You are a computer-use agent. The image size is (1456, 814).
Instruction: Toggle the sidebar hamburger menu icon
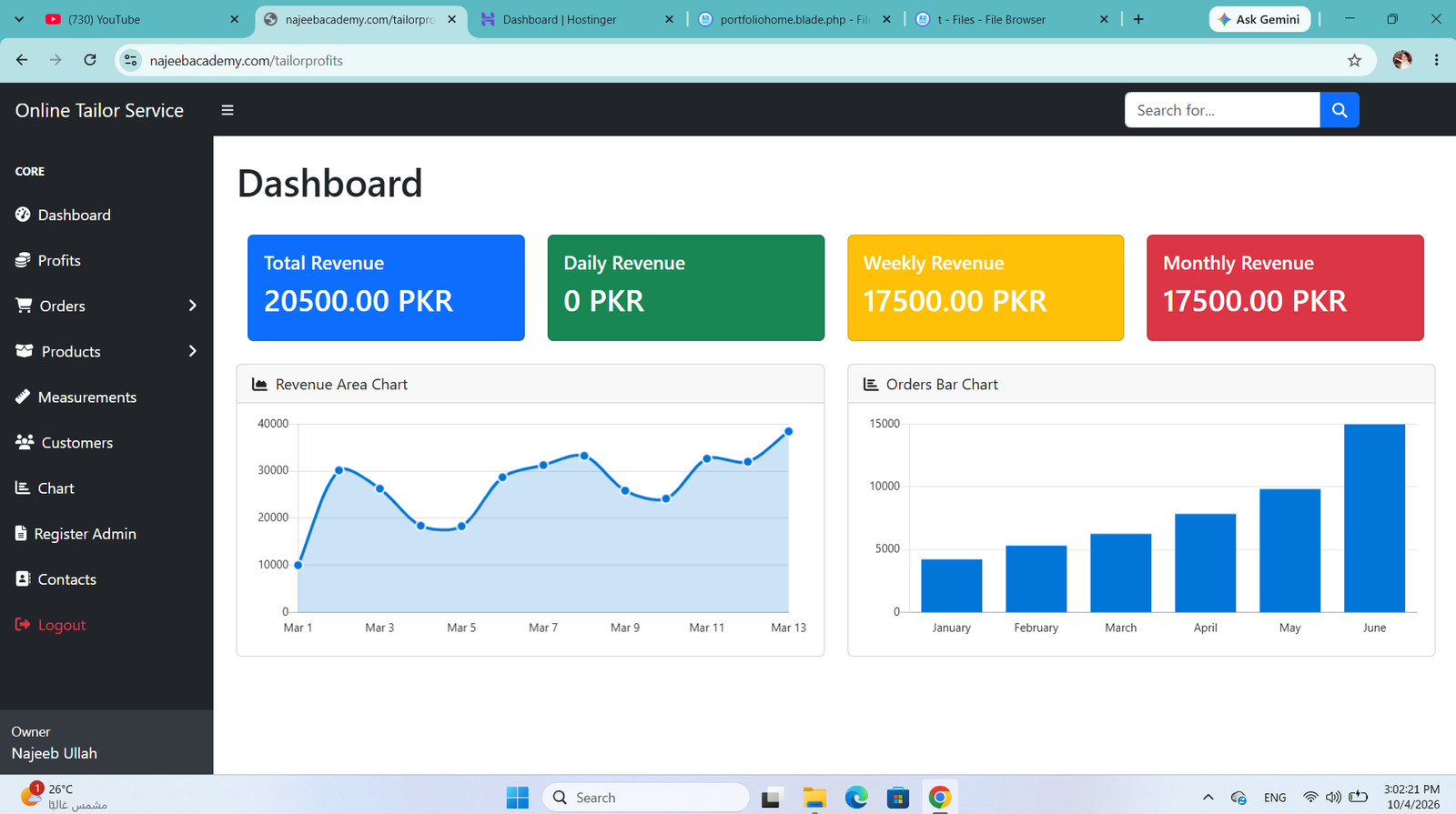pyautogui.click(x=227, y=110)
